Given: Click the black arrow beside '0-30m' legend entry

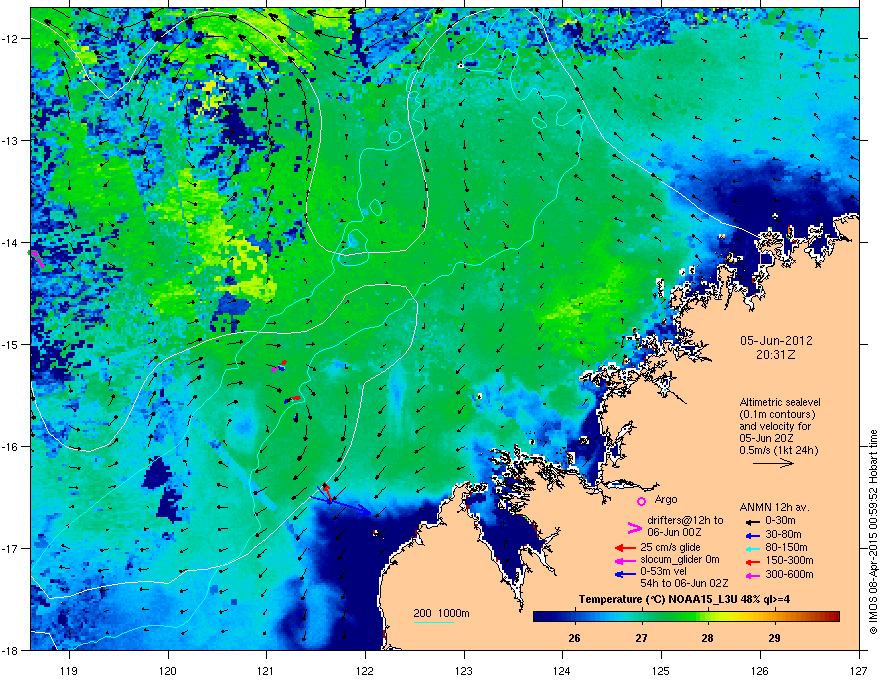Looking at the screenshot, I should point(753,522).
